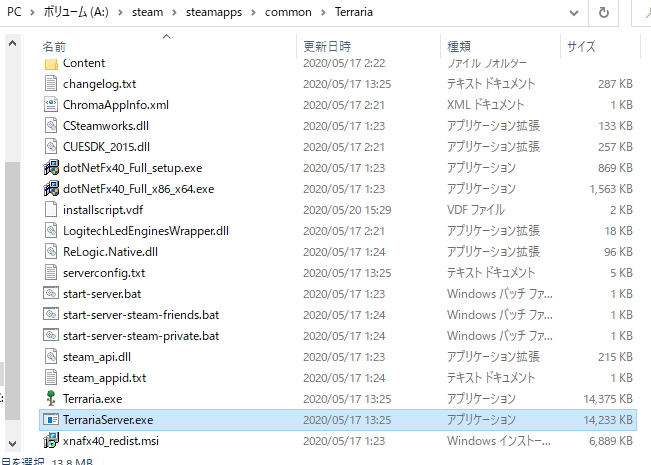Go to ボリューム (A:) in the breadcrumb
This screenshot has width=651, height=465.
[x=76, y=12]
